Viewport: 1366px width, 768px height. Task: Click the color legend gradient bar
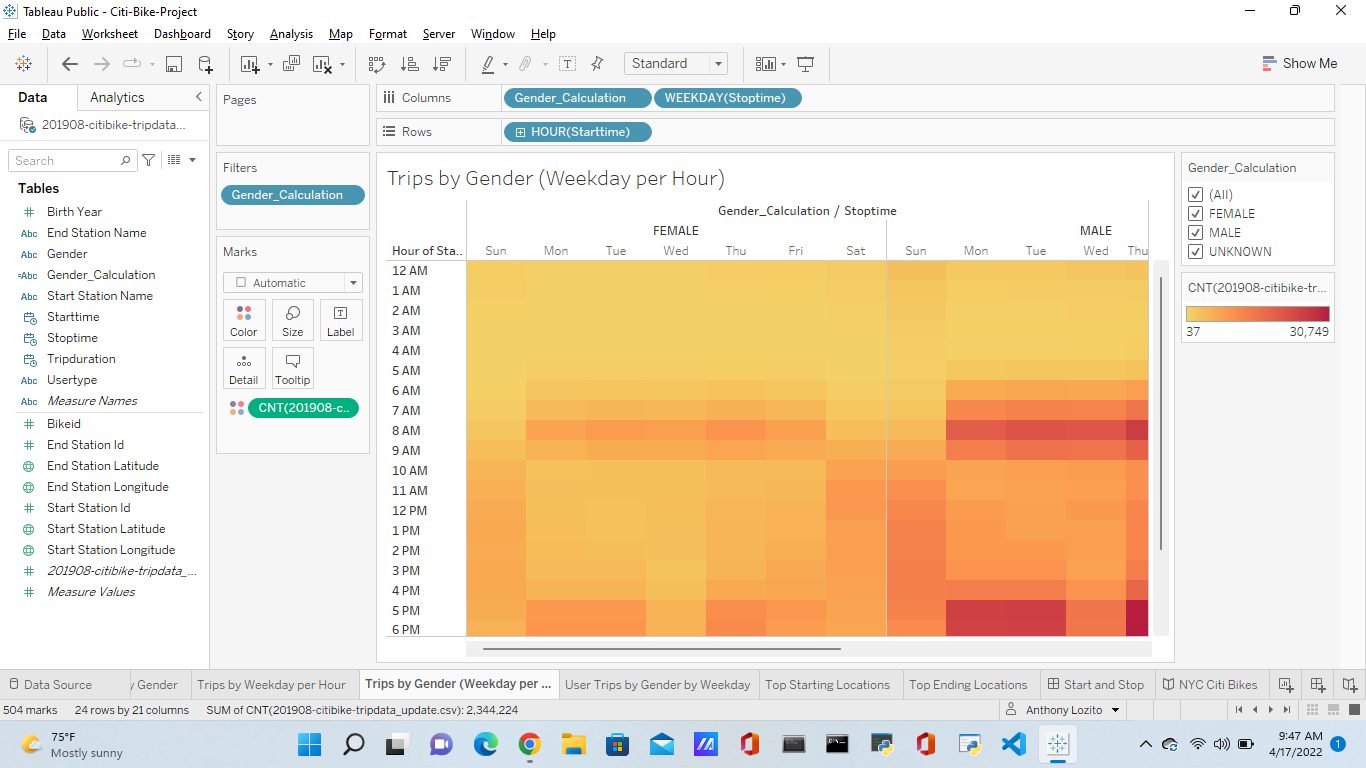(1258, 313)
